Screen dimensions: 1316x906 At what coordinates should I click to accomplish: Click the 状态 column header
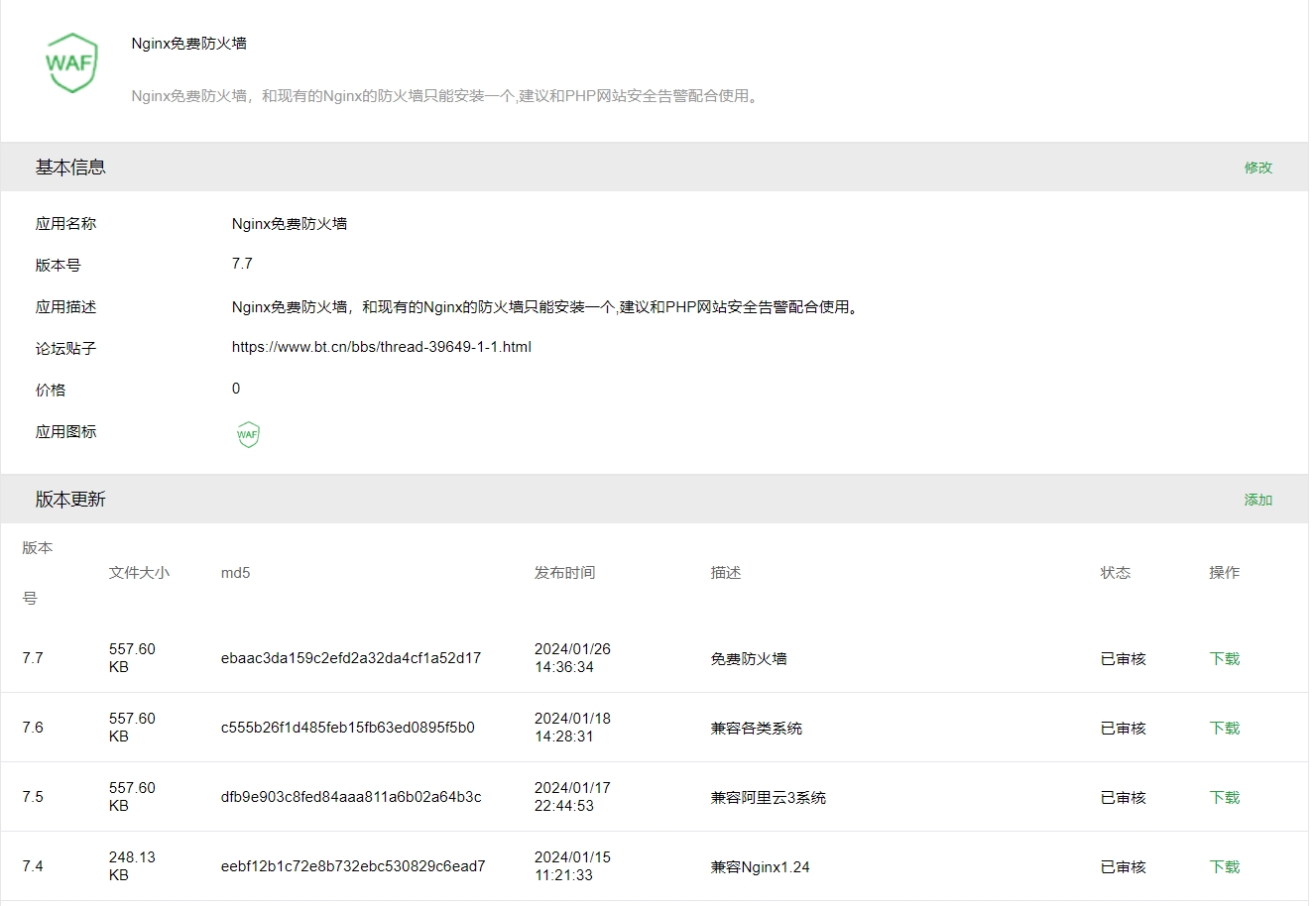(x=1116, y=573)
